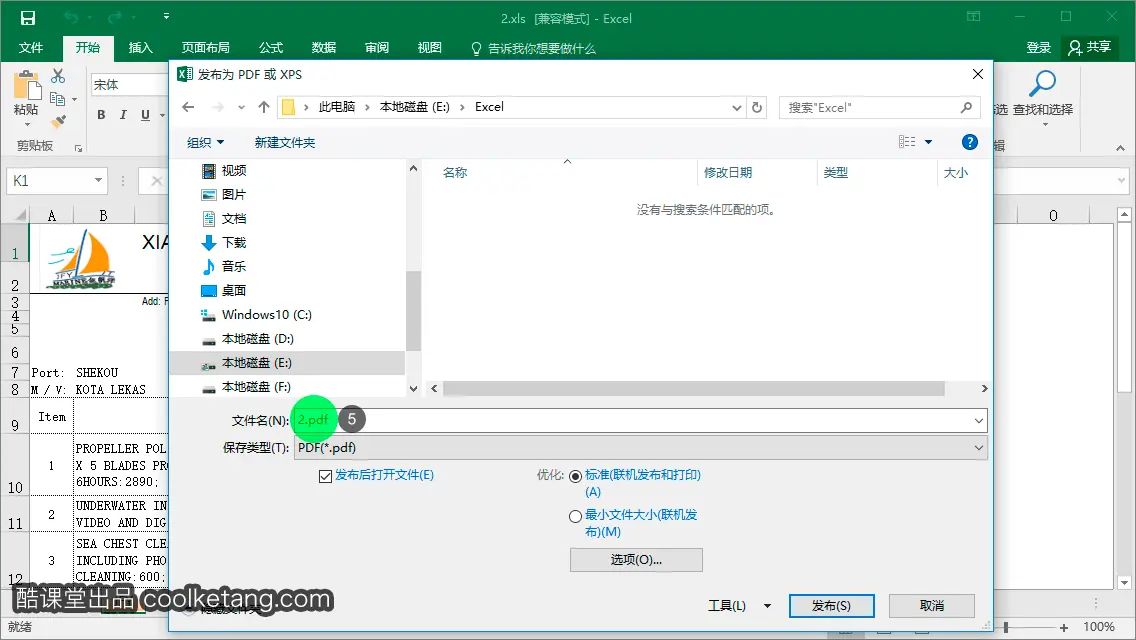Open the 工具(L) dropdown
The width and height of the screenshot is (1136, 640).
point(739,605)
